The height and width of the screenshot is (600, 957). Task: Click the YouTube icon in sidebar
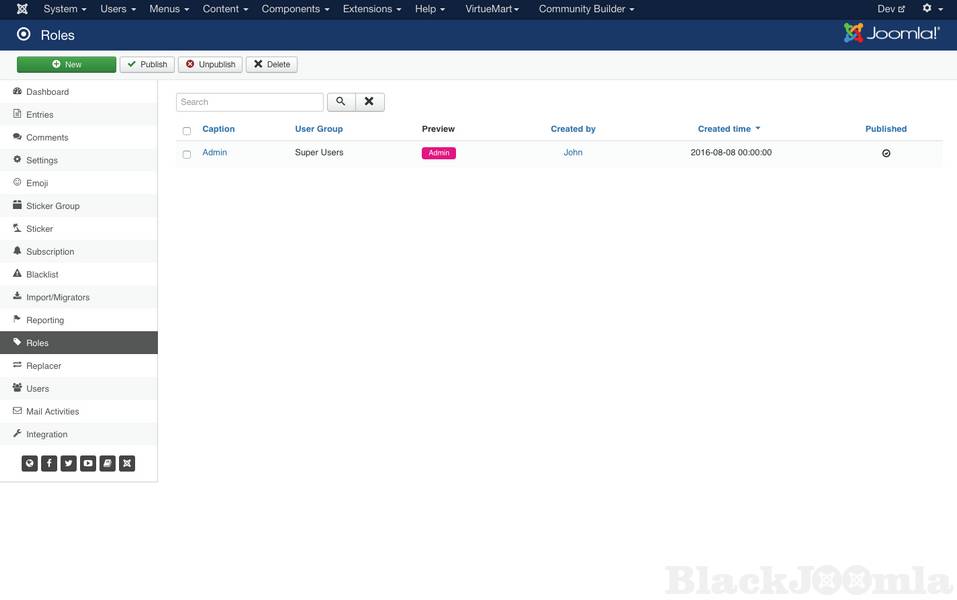tap(88, 464)
